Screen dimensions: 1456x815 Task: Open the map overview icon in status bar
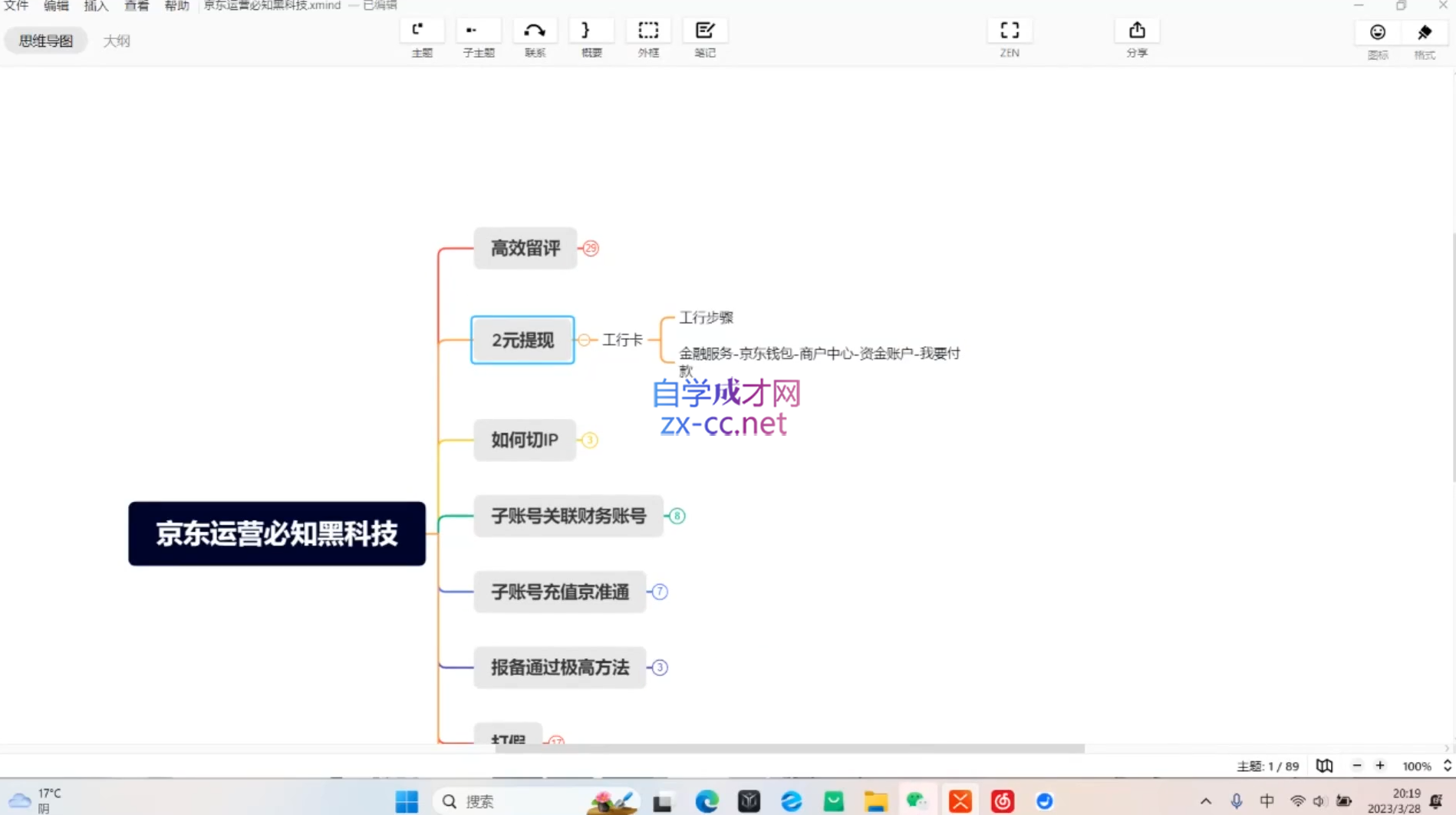[x=1325, y=766]
